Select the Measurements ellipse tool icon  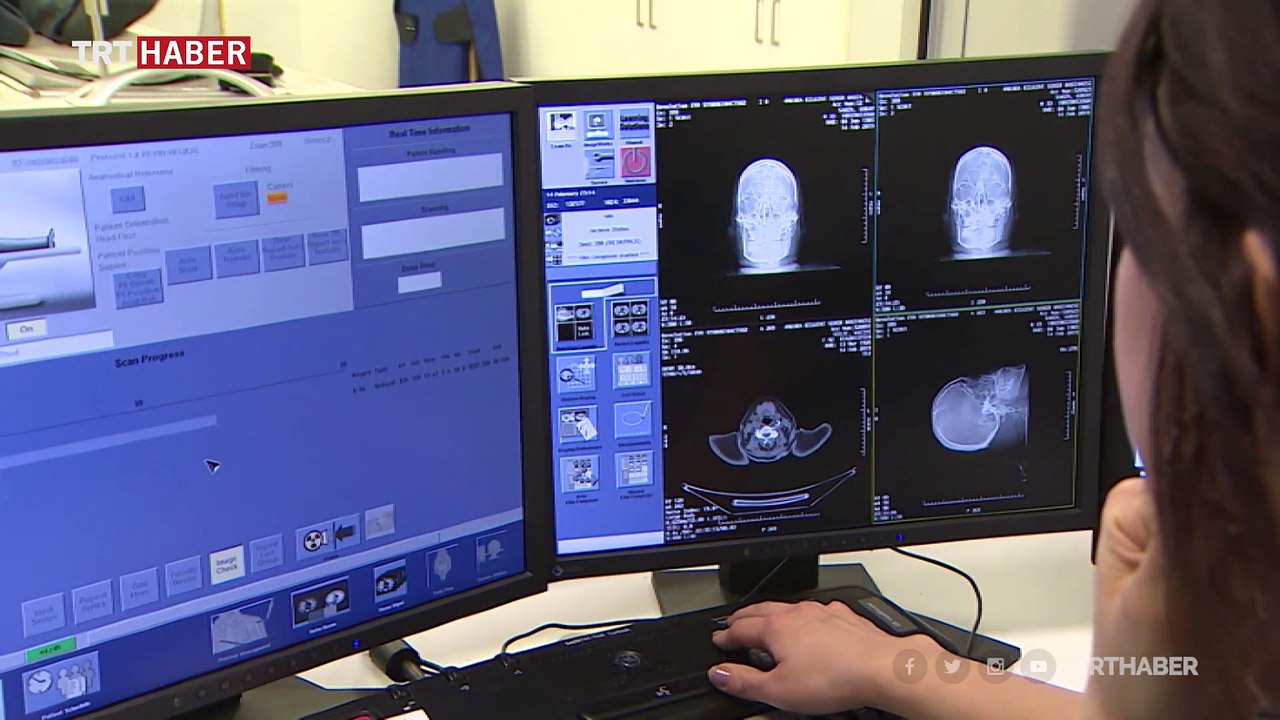click(x=633, y=419)
